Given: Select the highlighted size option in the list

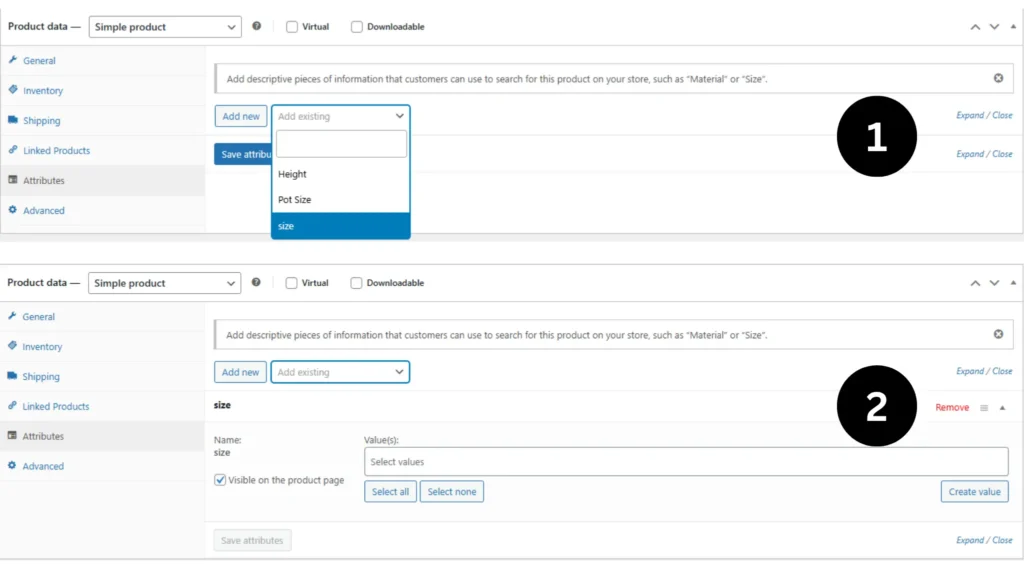Looking at the screenshot, I should pos(341,226).
